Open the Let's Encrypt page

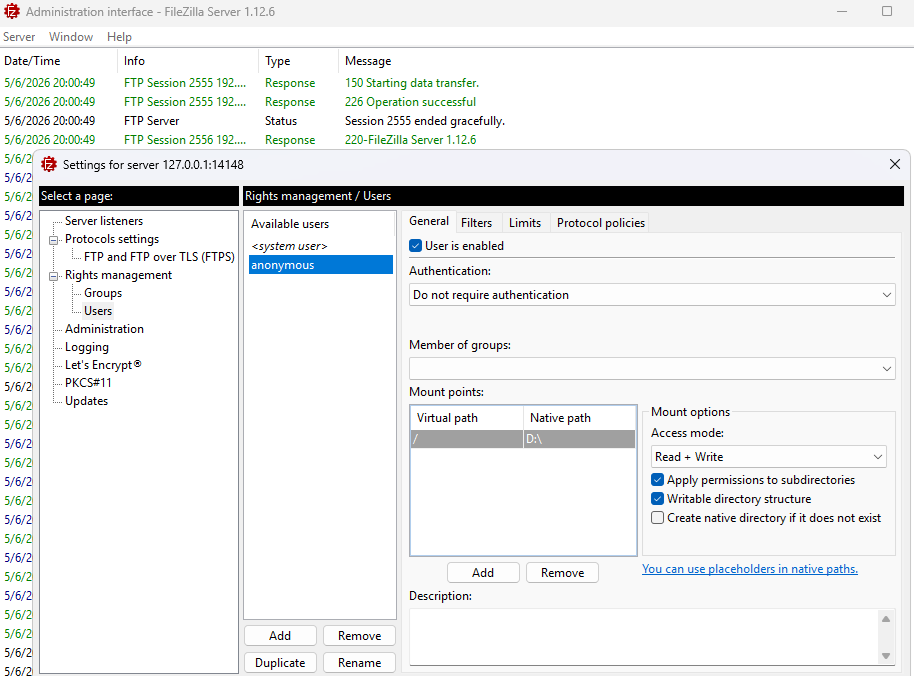tap(103, 365)
